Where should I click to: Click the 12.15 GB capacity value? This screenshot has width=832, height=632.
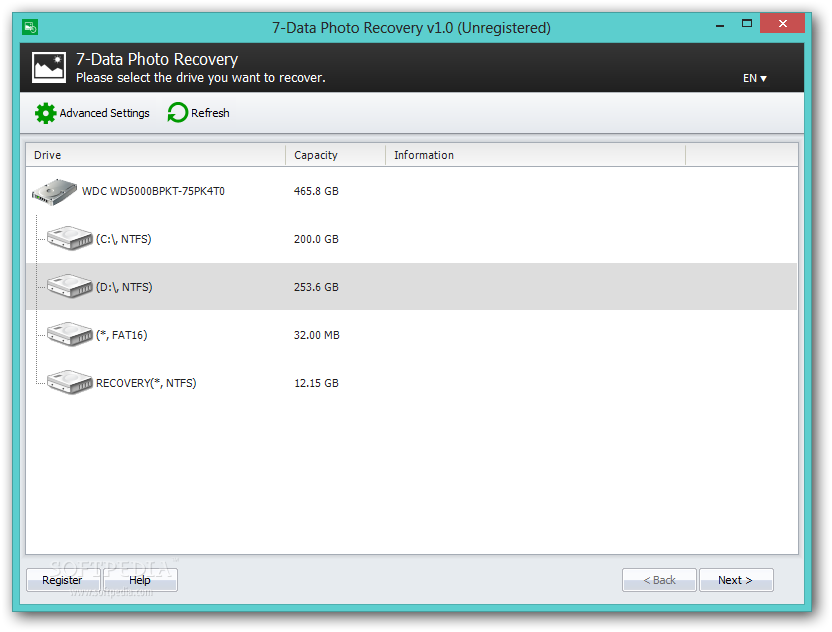316,383
